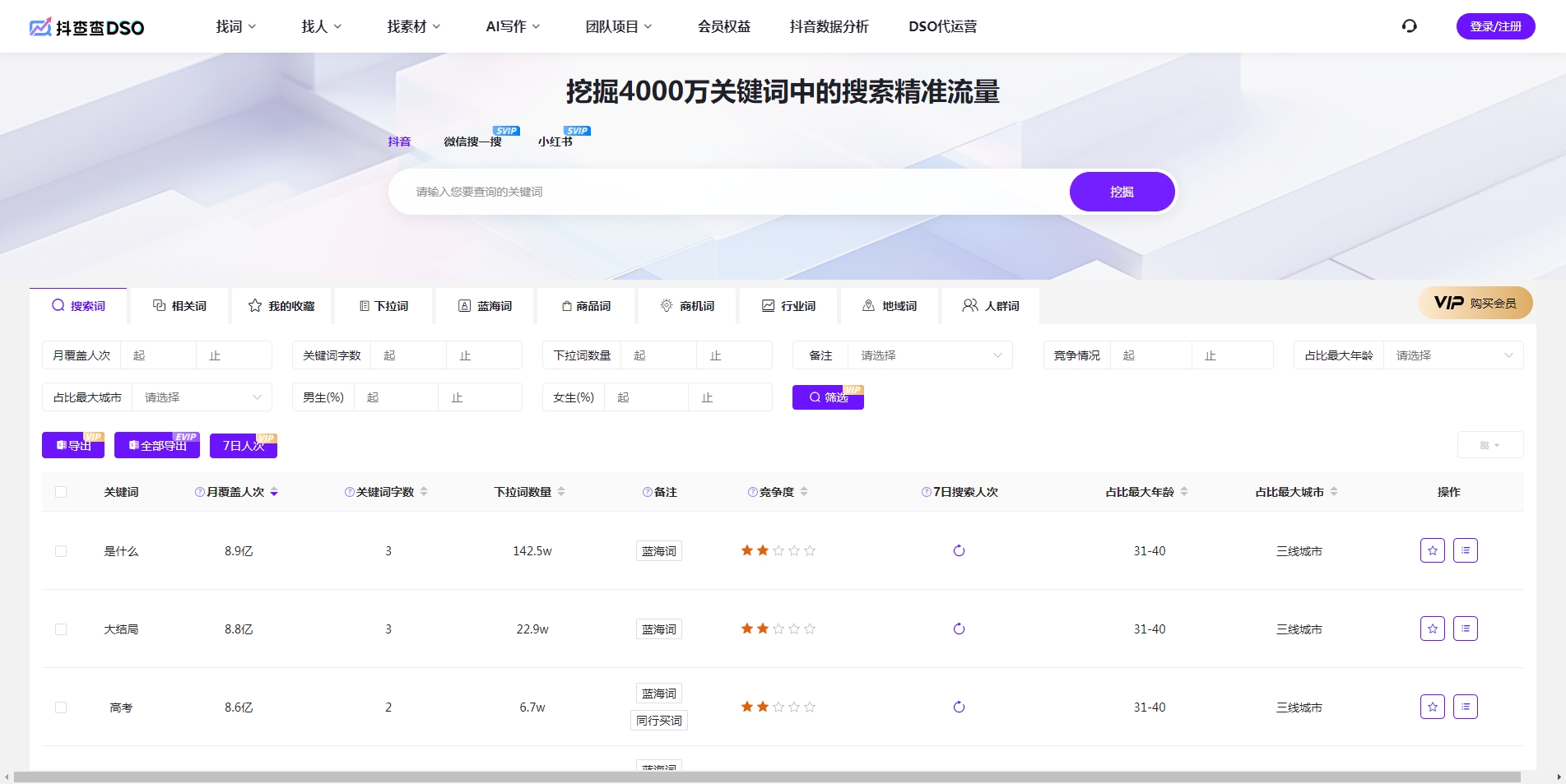Screen dimensions: 1566x784
Task: Click help icon beside 竞争度 header
Action: coord(753,492)
